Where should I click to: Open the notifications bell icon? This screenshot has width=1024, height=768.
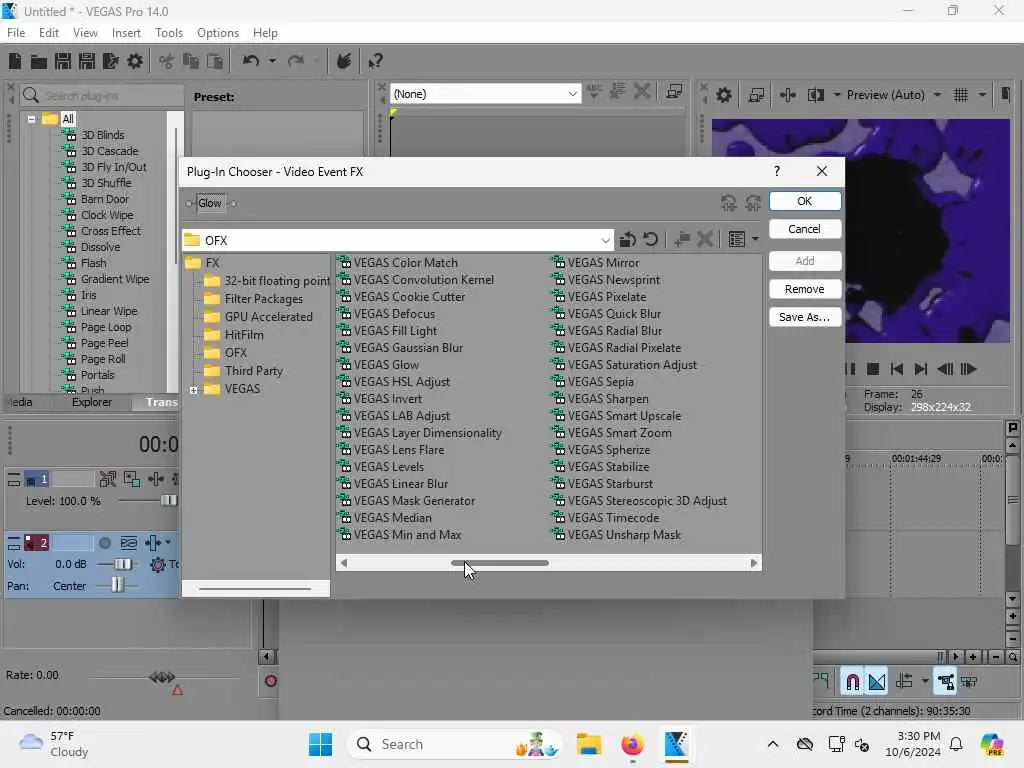956,744
